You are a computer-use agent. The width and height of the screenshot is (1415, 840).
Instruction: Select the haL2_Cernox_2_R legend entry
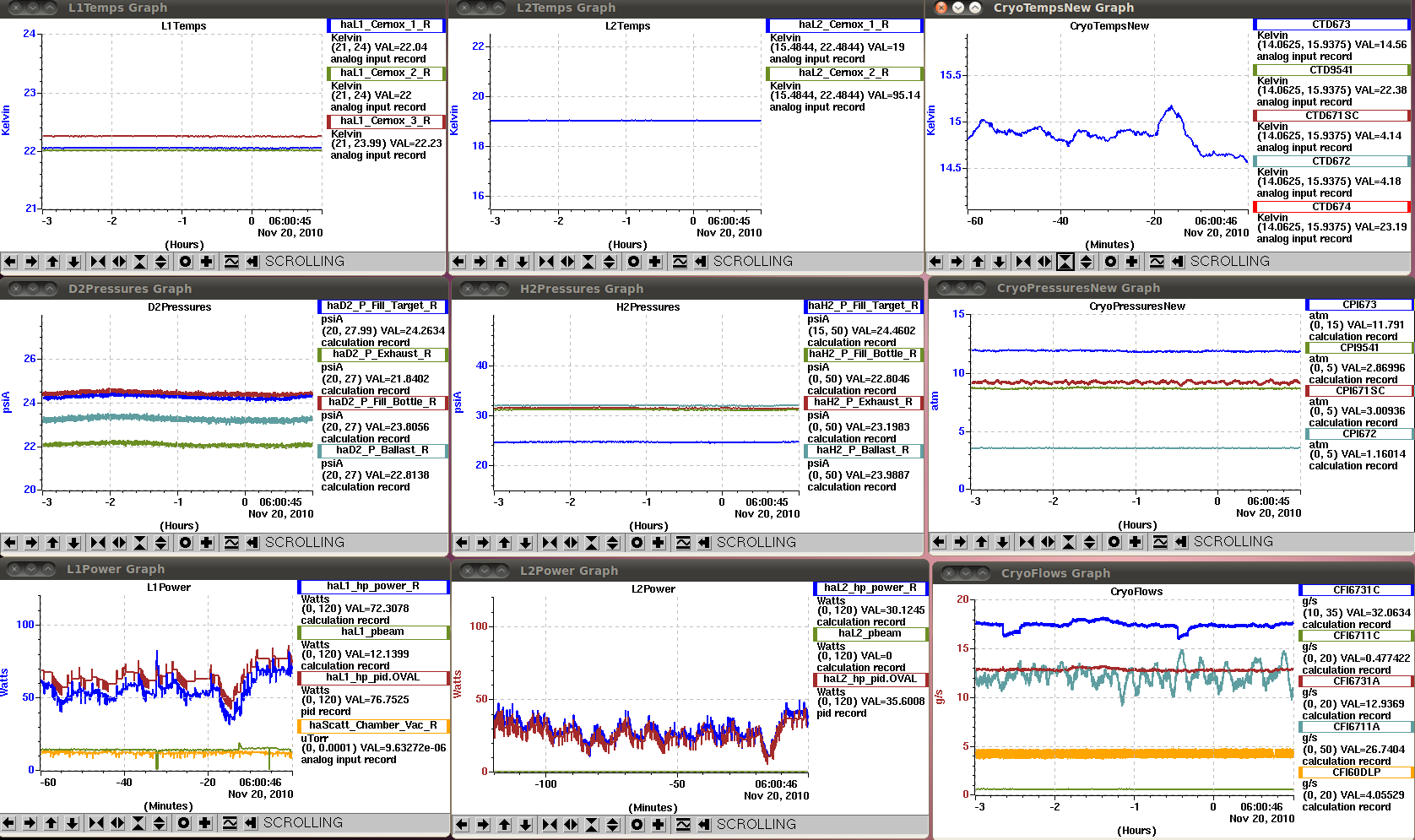pos(844,73)
